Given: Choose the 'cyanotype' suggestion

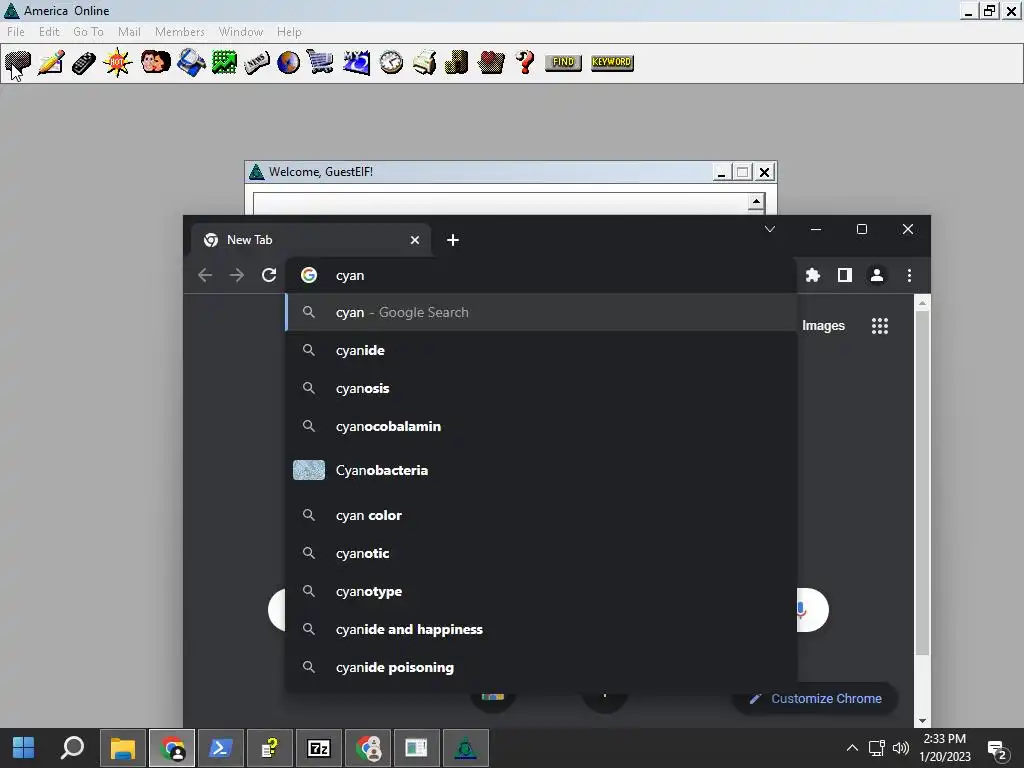Looking at the screenshot, I should 541,591.
